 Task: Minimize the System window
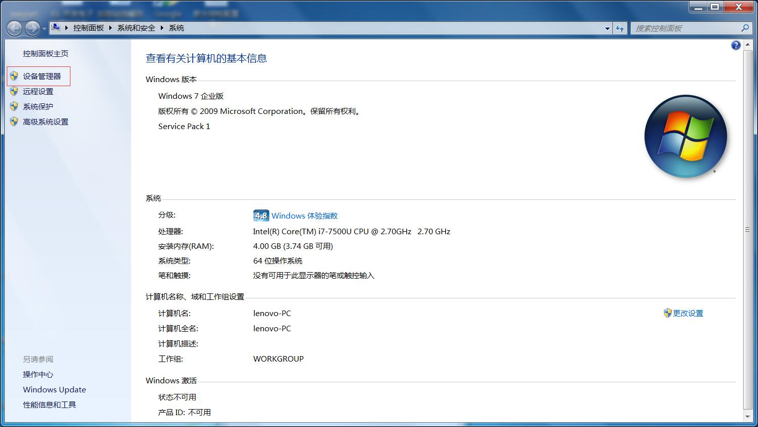[x=698, y=7]
